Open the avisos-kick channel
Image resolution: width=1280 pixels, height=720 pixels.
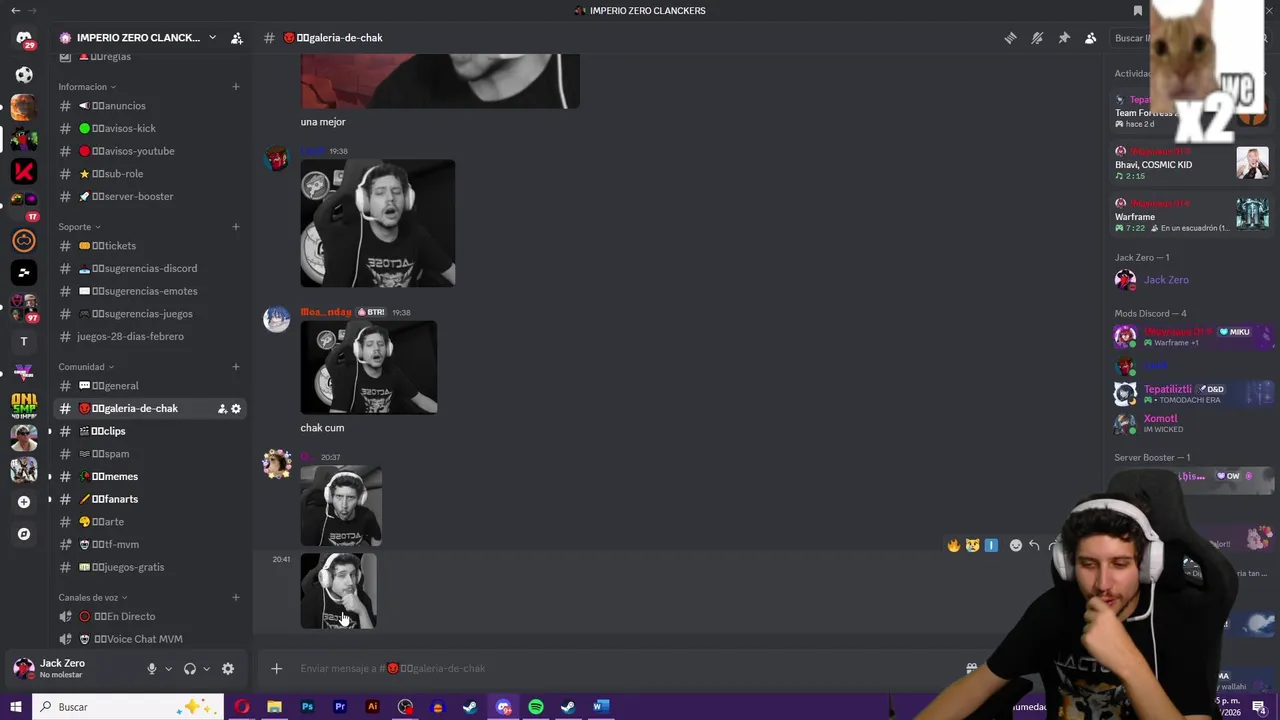click(x=150, y=129)
